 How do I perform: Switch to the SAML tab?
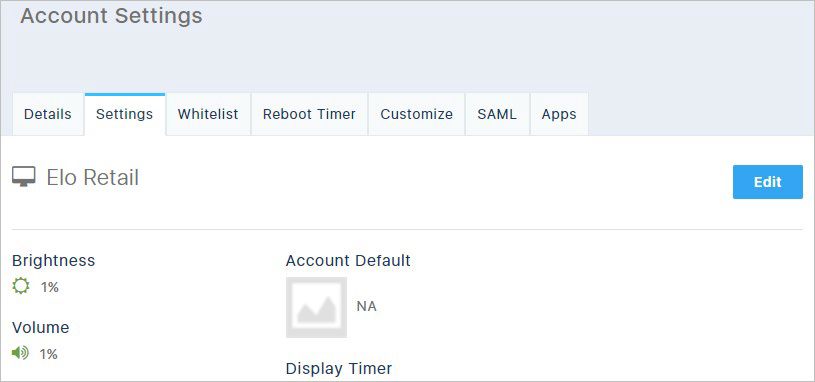pyautogui.click(x=497, y=114)
